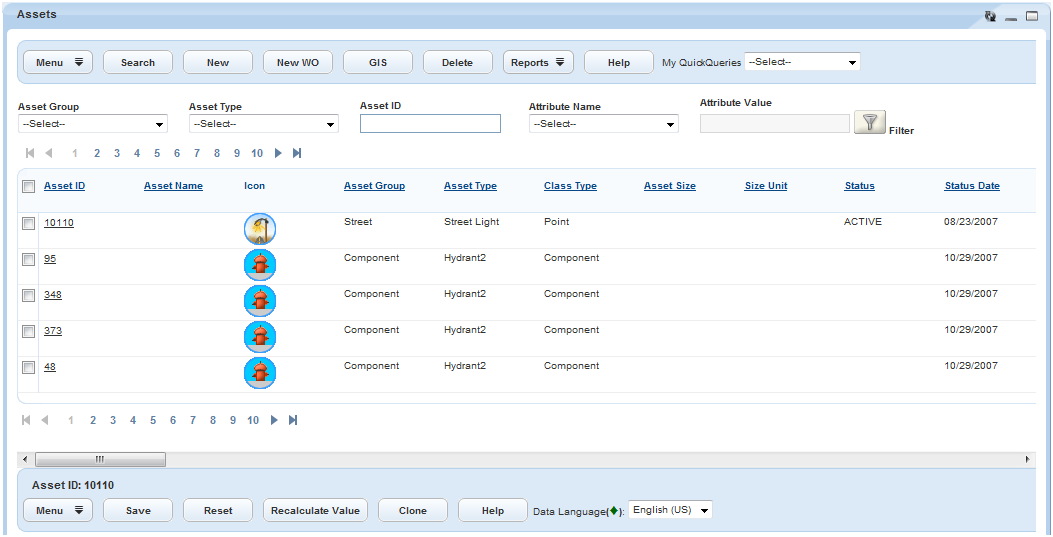Expand the My QuickQueries dropdown
1053x537 pixels.
802,62
